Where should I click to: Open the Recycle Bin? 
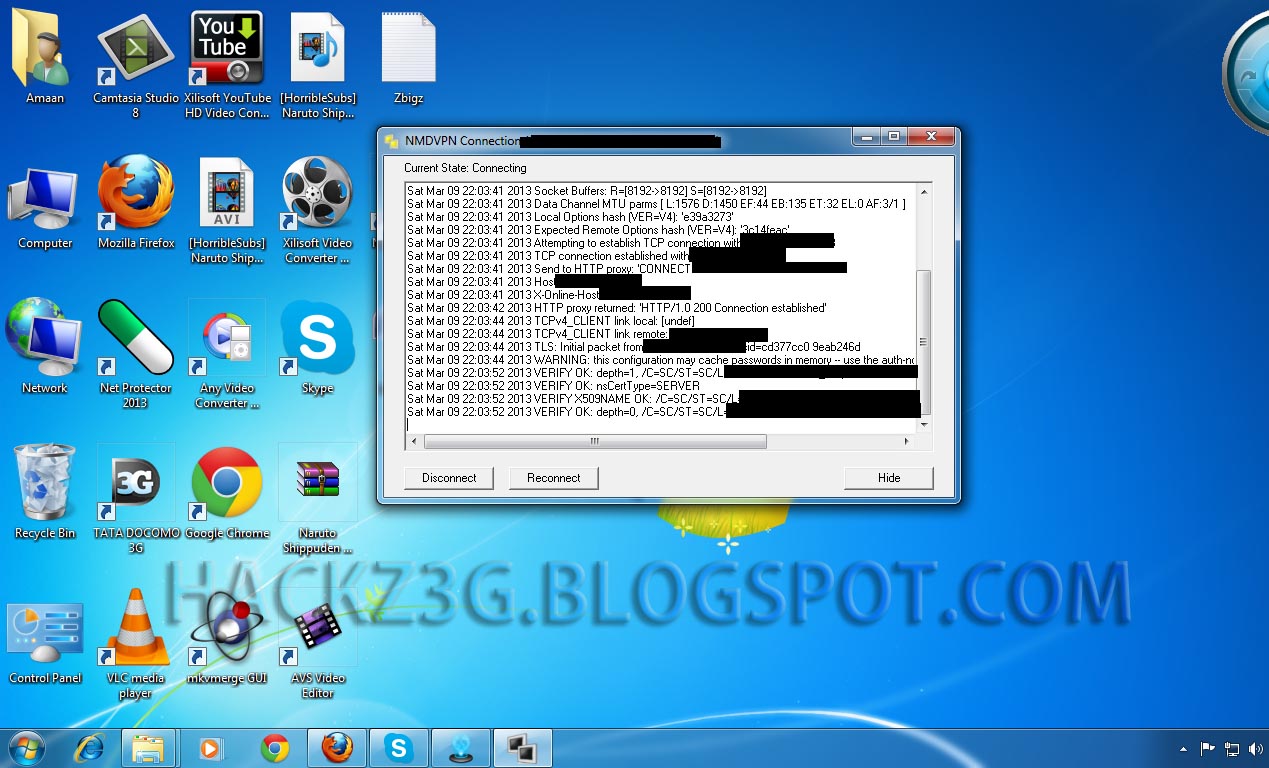tap(45, 492)
